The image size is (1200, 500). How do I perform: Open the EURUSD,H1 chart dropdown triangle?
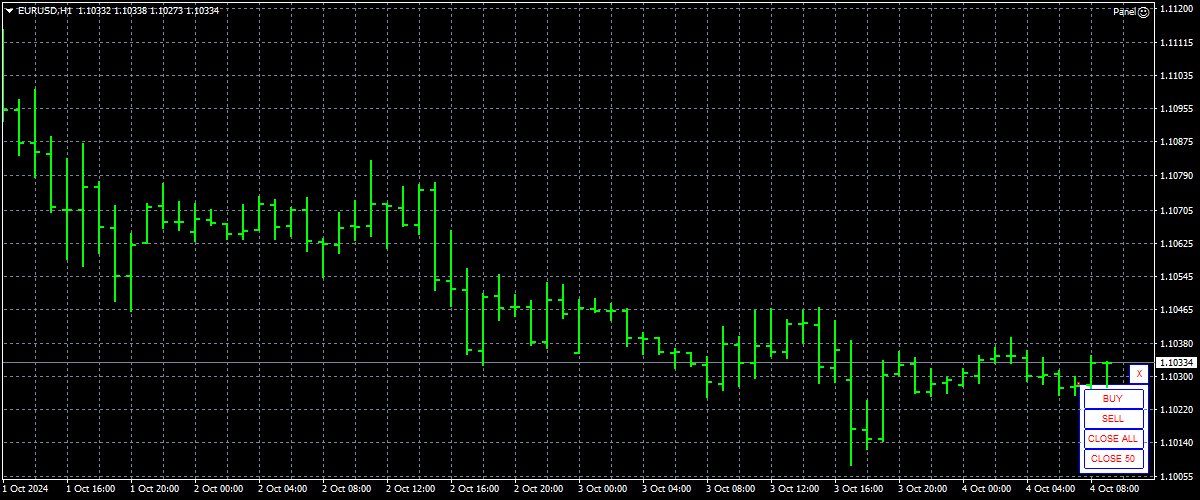tap(9, 10)
